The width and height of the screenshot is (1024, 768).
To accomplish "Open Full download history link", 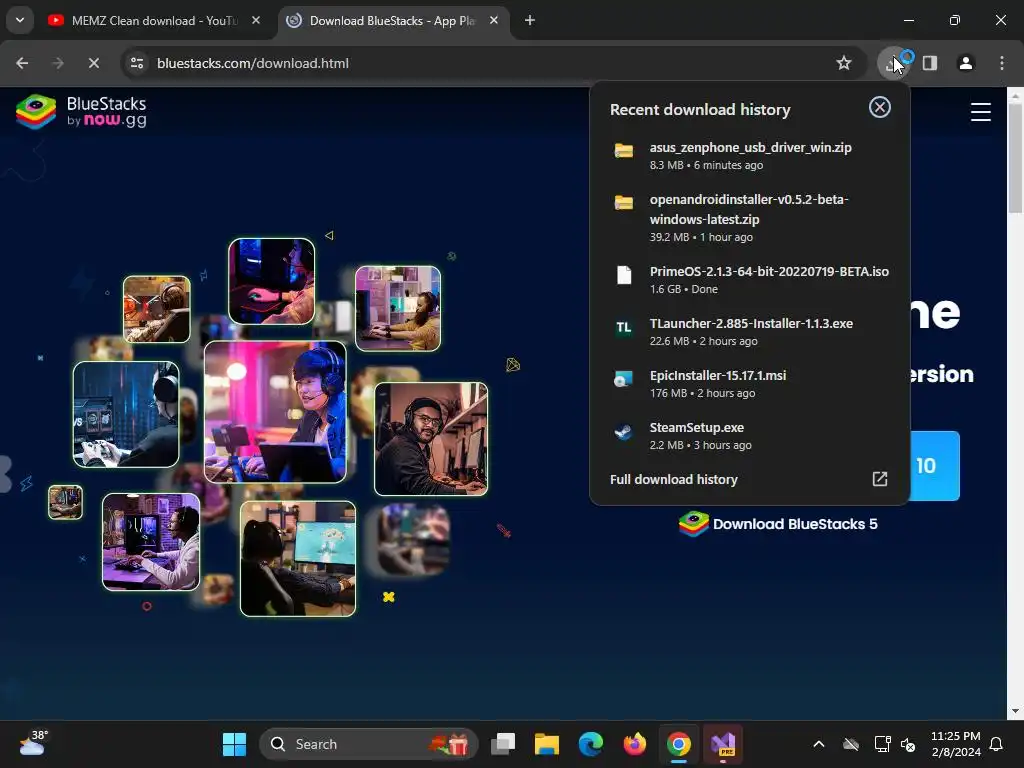I will [x=673, y=479].
